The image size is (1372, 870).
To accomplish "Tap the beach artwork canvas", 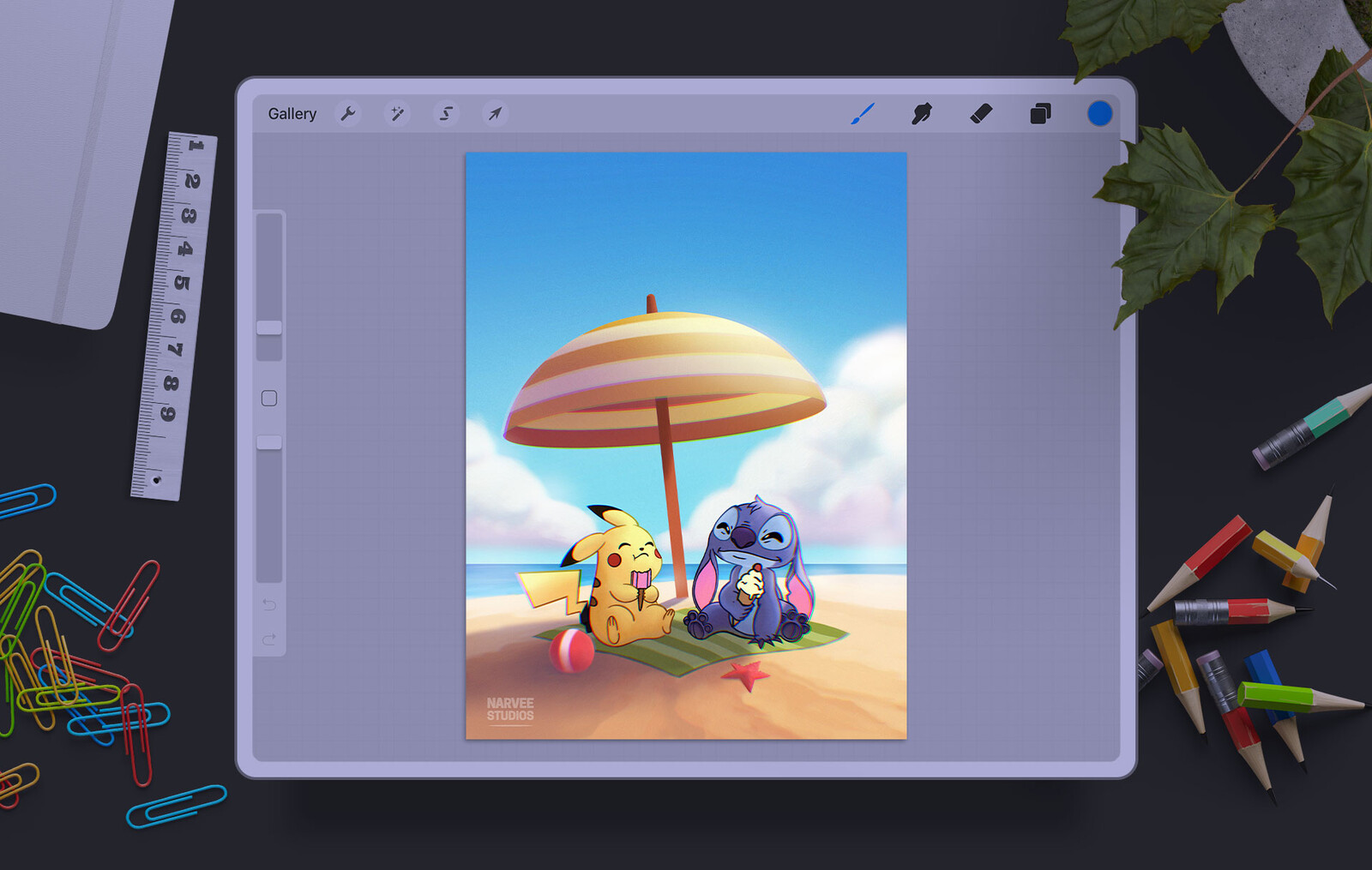I will tap(686, 446).
